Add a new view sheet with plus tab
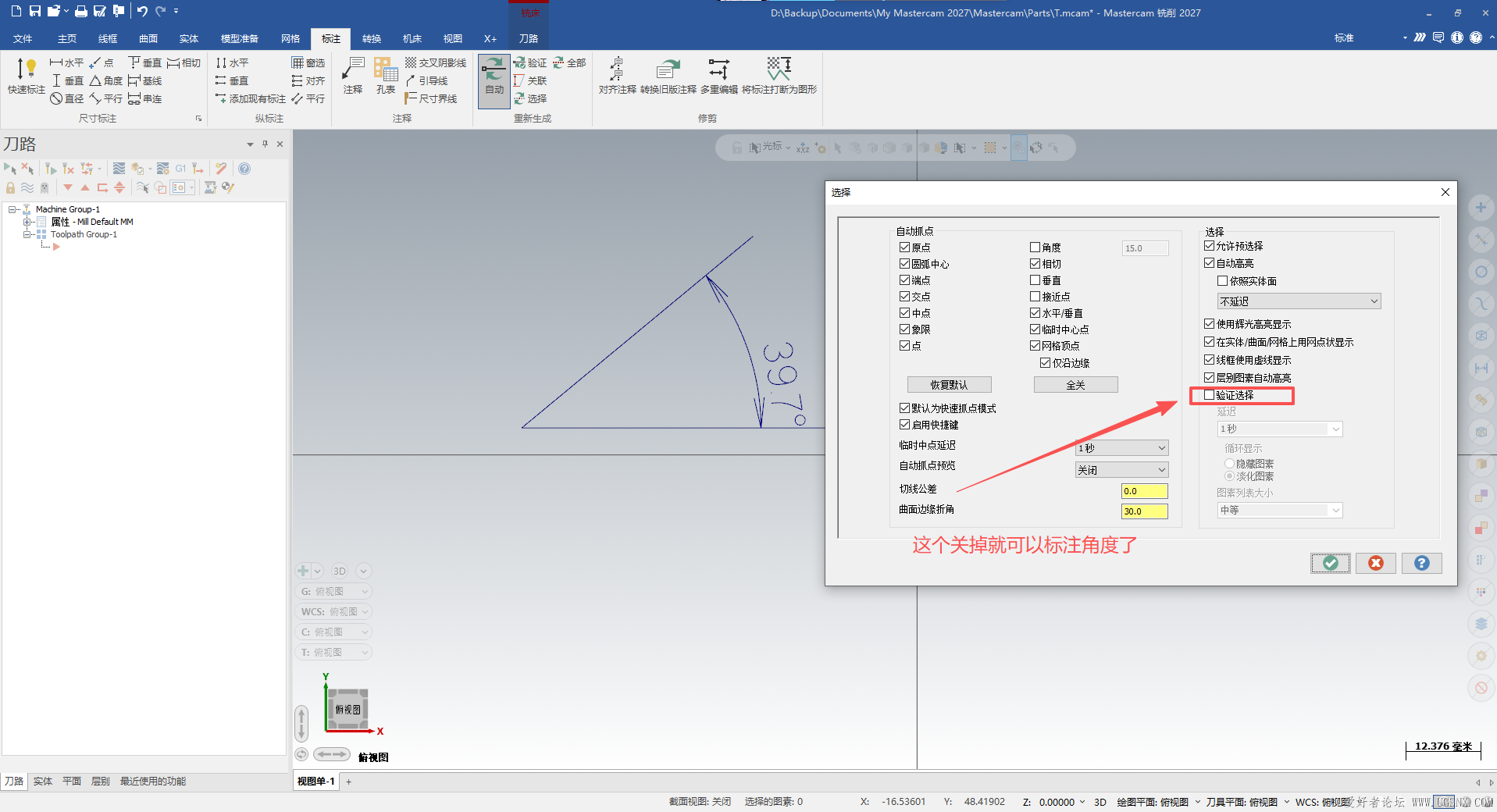The height and width of the screenshot is (812, 1497). click(x=349, y=781)
